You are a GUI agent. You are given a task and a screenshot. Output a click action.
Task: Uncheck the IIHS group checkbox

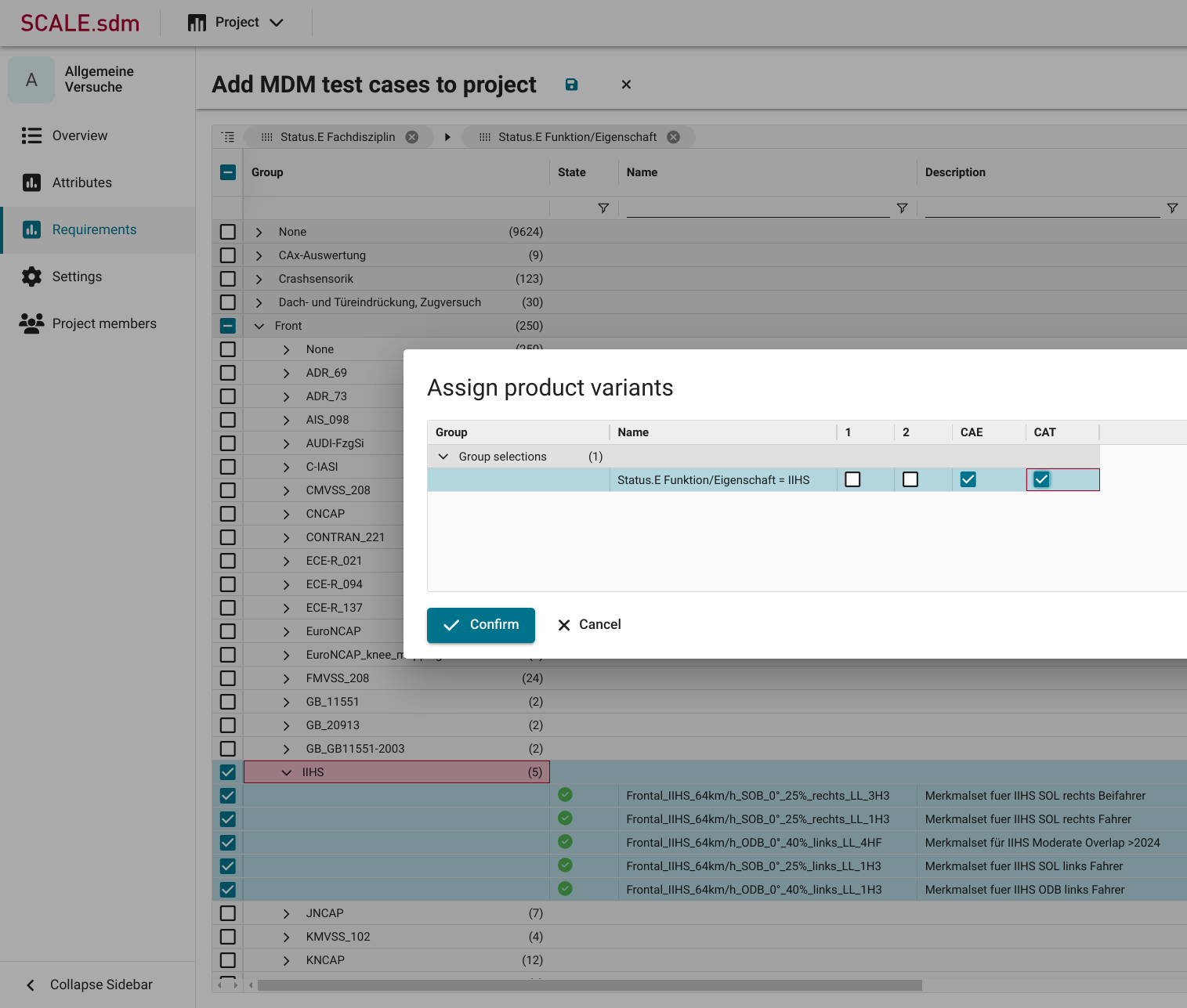228,772
